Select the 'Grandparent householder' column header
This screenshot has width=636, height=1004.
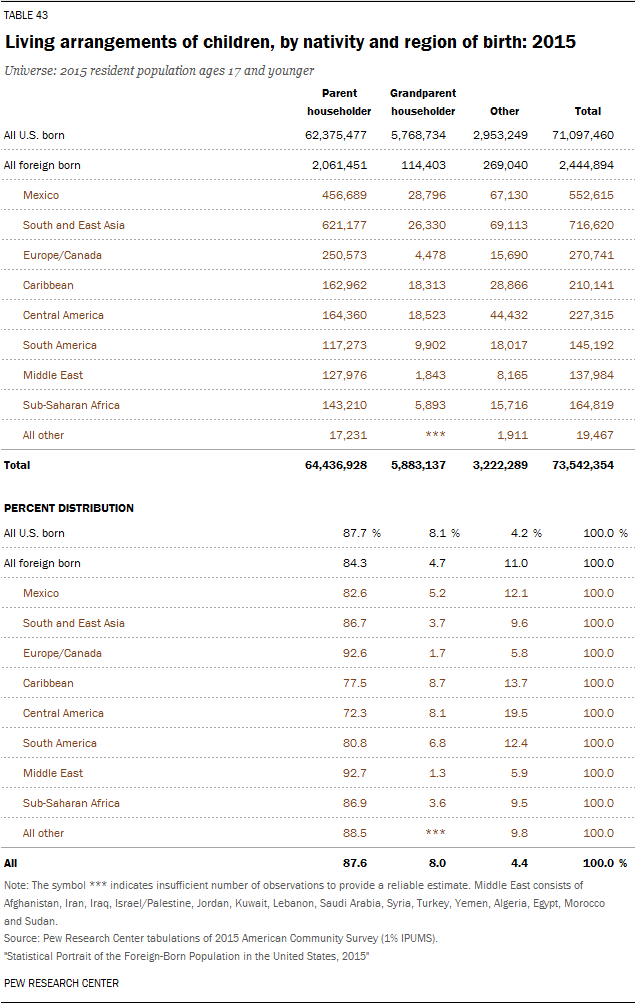[x=423, y=102]
